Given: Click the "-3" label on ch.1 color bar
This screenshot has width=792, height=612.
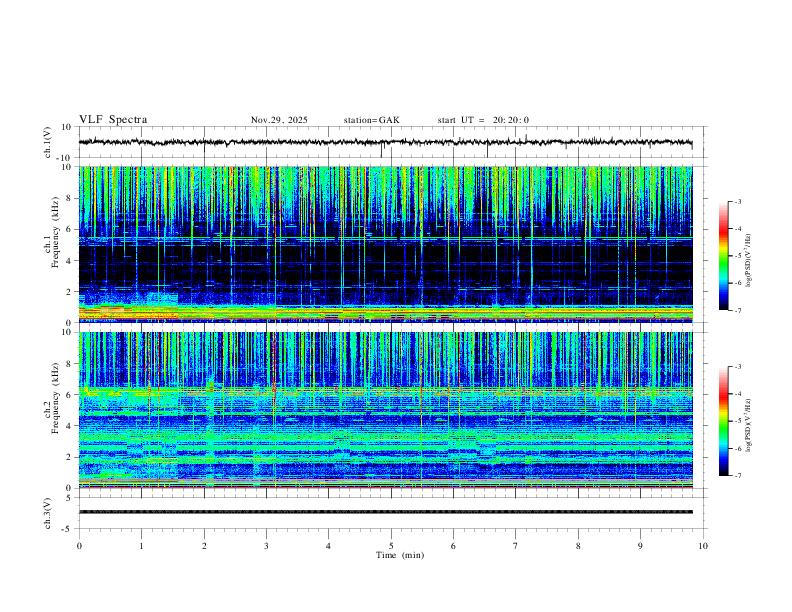Looking at the screenshot, I should click(737, 201).
